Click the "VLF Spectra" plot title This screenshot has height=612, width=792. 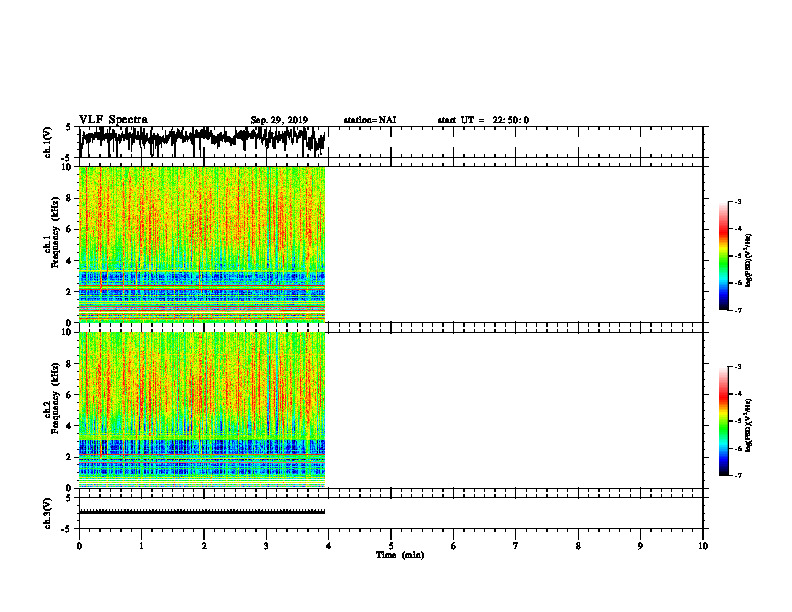(113, 120)
